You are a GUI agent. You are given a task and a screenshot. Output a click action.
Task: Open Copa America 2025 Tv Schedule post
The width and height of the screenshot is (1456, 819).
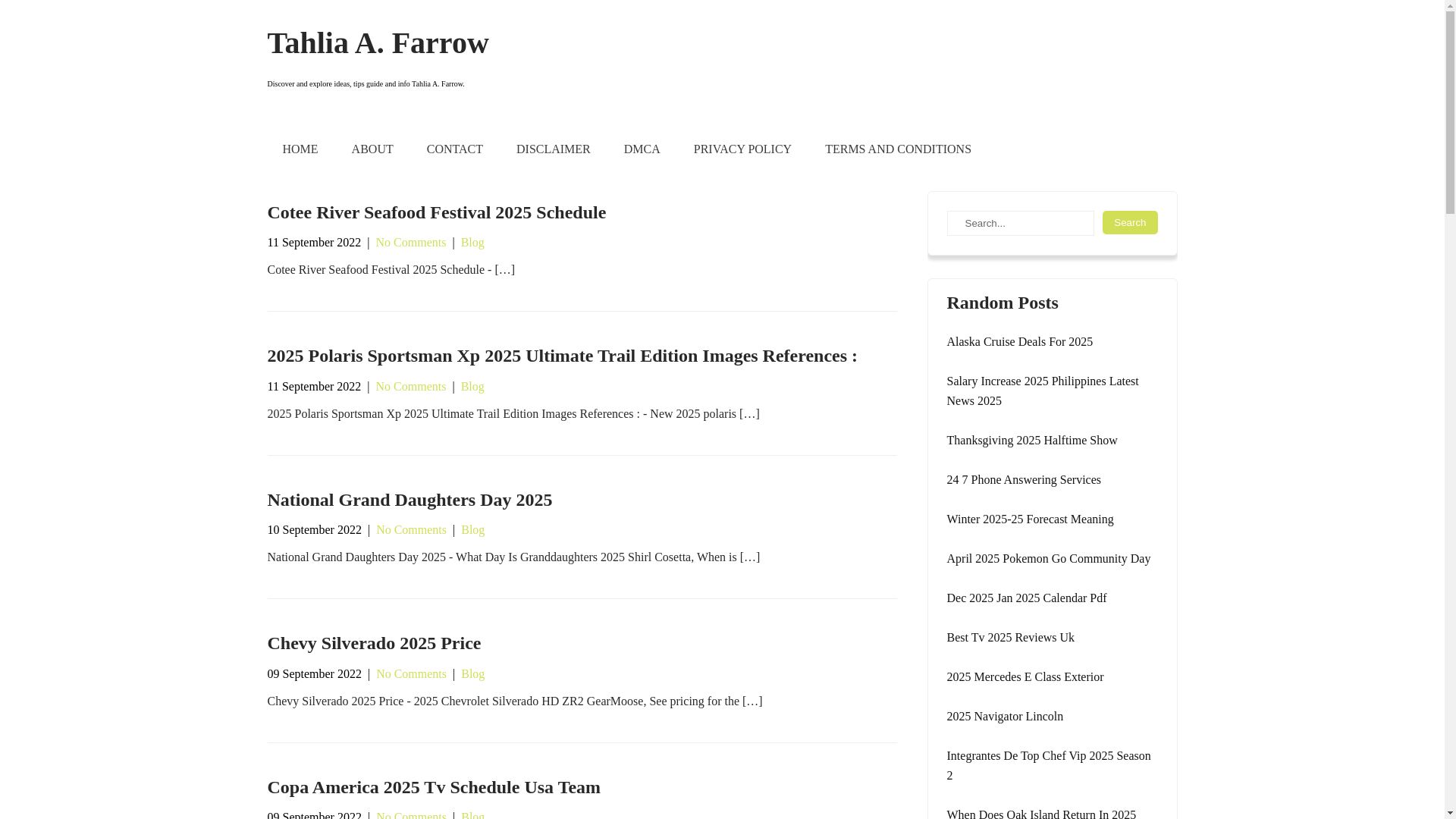click(x=433, y=787)
